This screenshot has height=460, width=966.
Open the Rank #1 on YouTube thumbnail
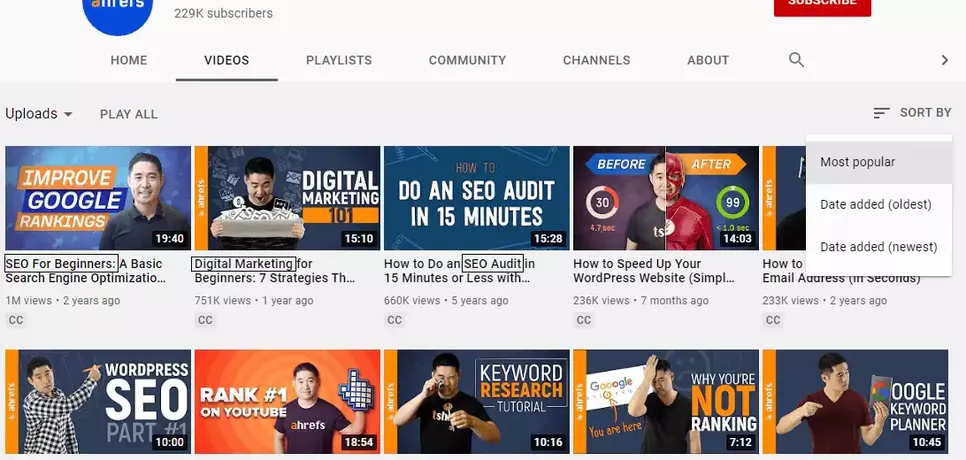tap(287, 401)
